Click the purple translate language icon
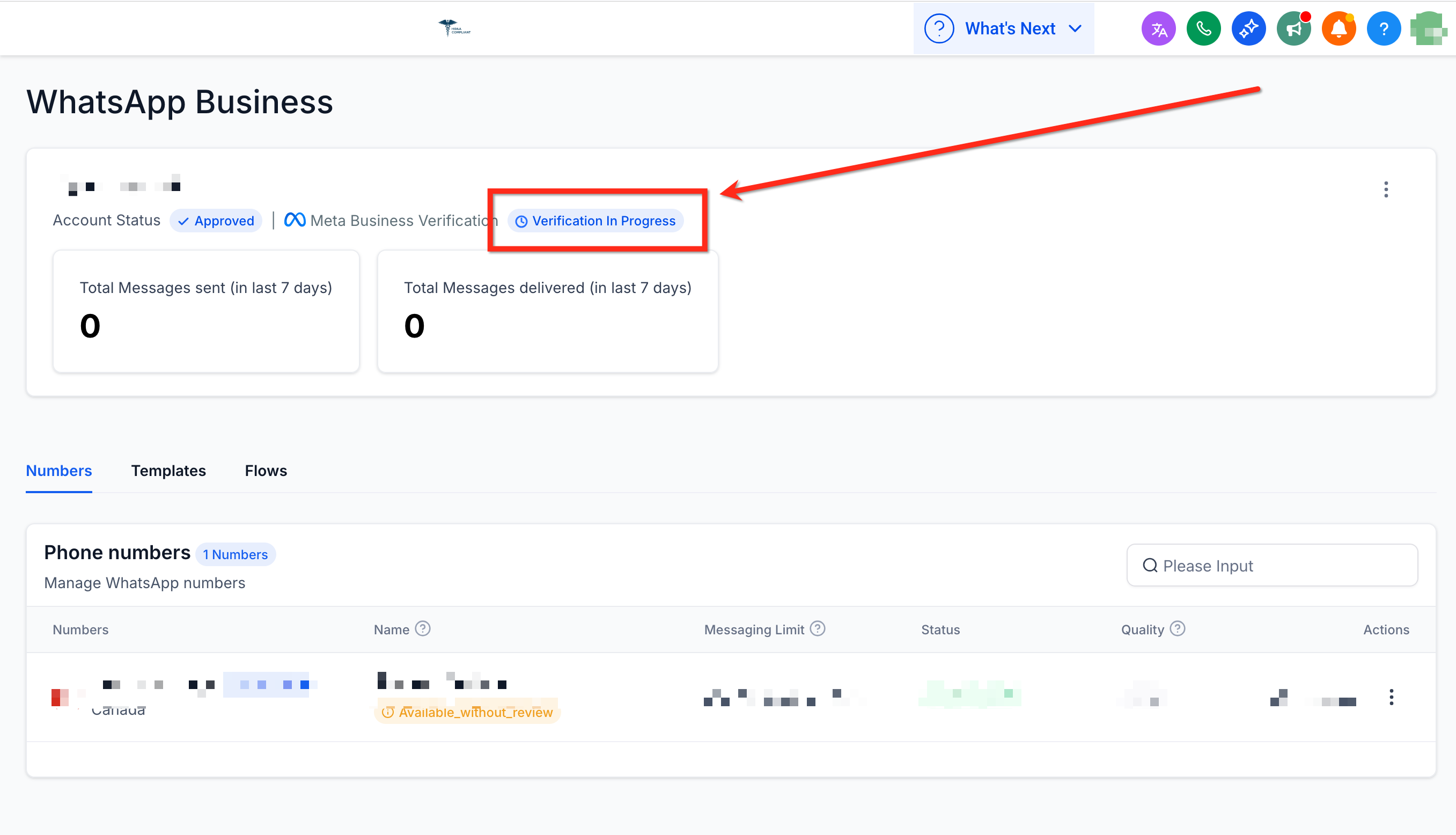This screenshot has height=835, width=1456. [1158, 28]
